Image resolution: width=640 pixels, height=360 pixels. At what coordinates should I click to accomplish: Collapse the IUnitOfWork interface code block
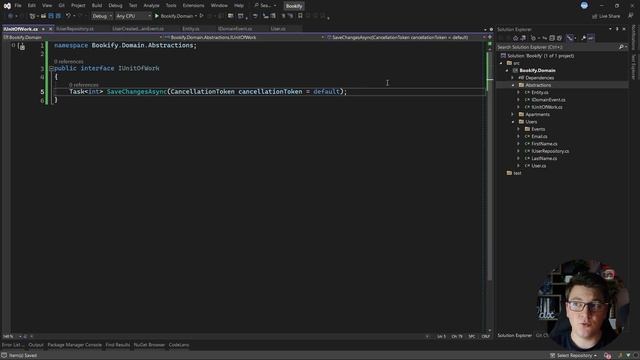tap(51, 68)
